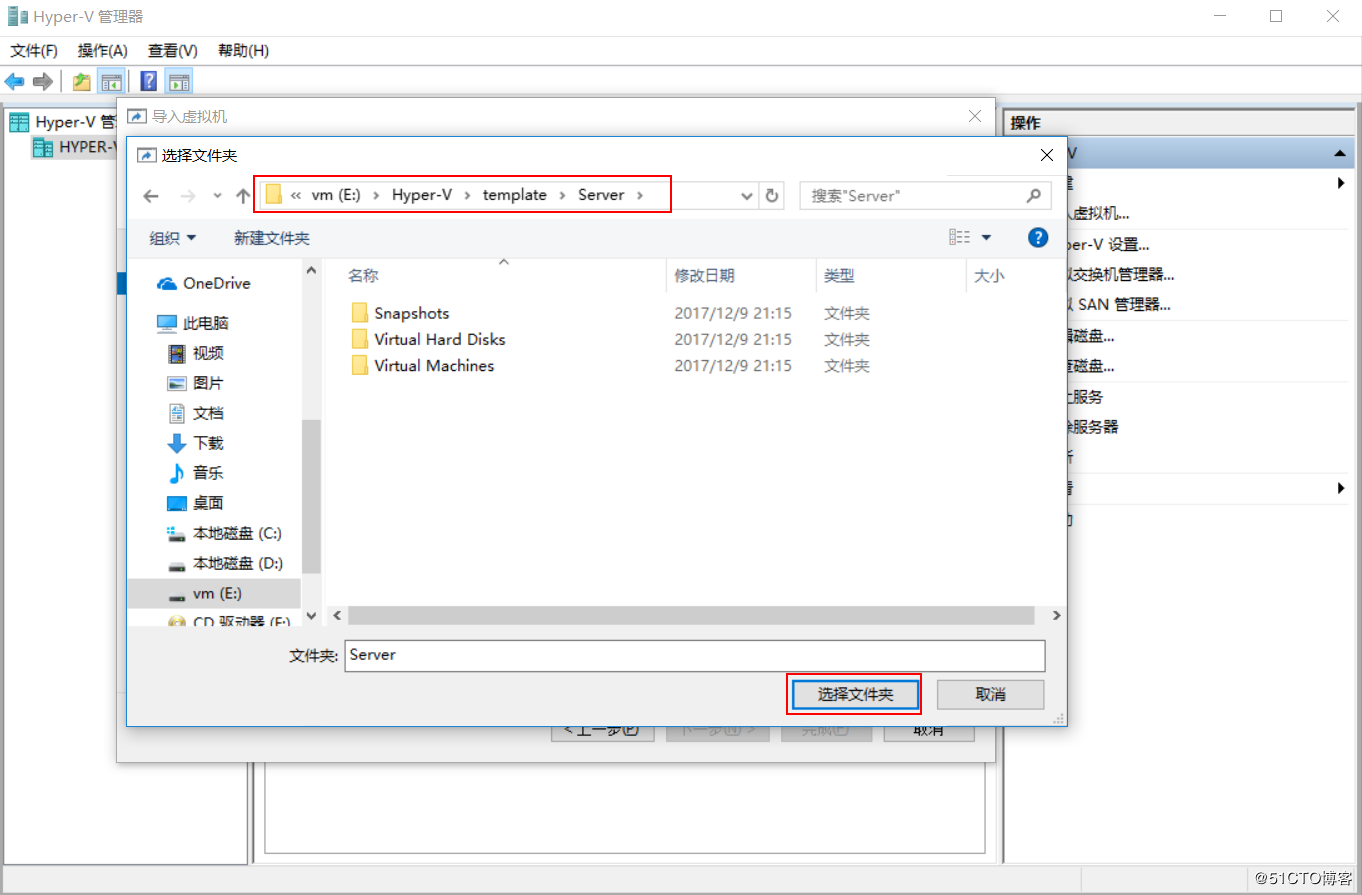Open the blue Help question-mark icon in dialog
Viewport: 1362px width, 895px height.
coord(1038,237)
